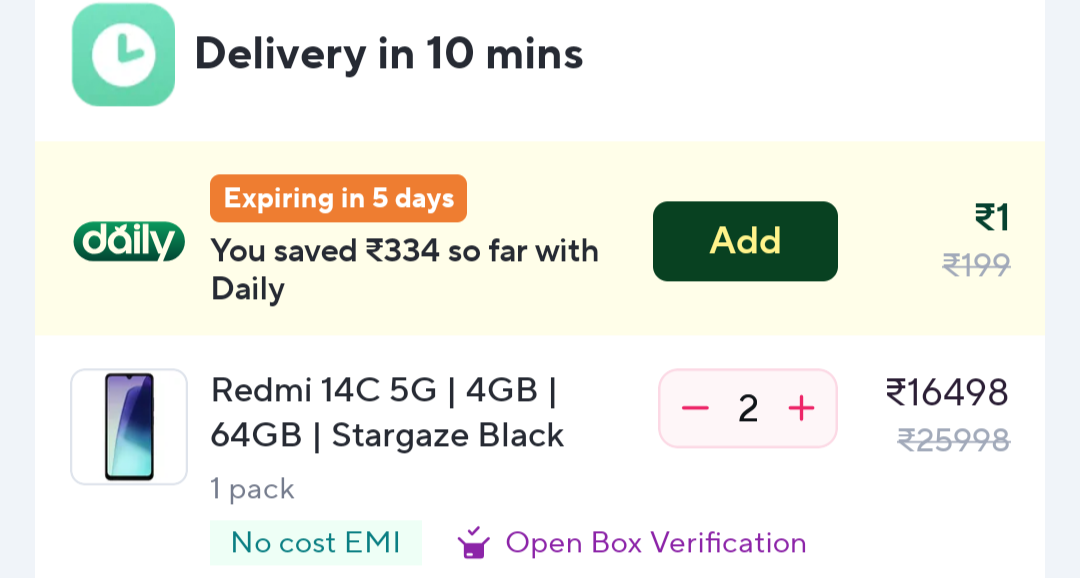Image resolution: width=1080 pixels, height=578 pixels.
Task: Decrease Redmi 14C quantity with minus
Action: click(695, 408)
